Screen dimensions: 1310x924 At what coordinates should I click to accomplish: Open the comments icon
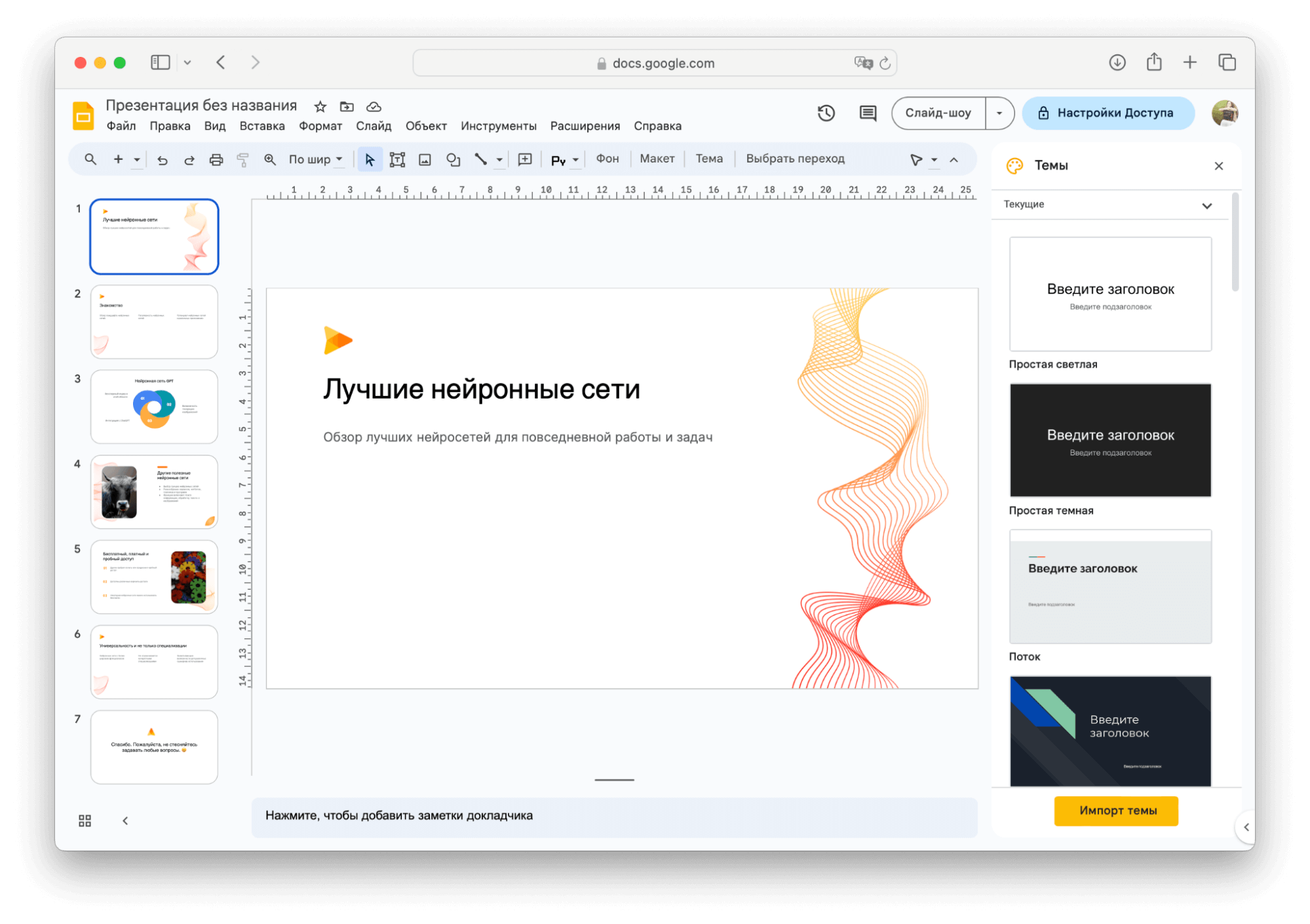click(x=868, y=113)
